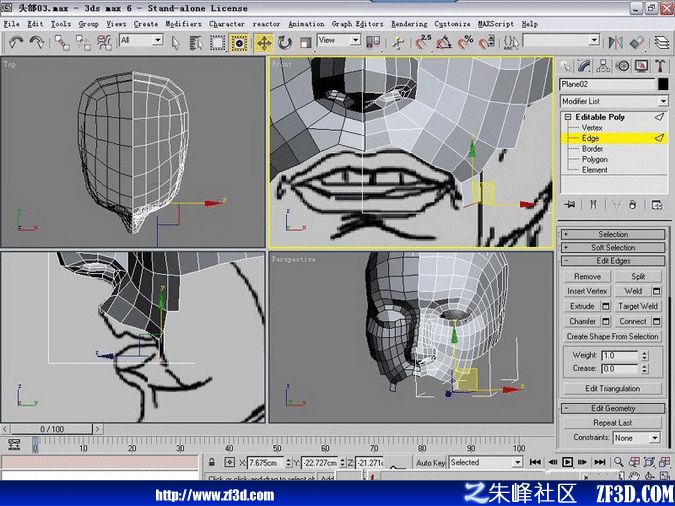This screenshot has height=506, width=675.
Task: Expand the Soft Selection rollout
Action: click(x=613, y=248)
